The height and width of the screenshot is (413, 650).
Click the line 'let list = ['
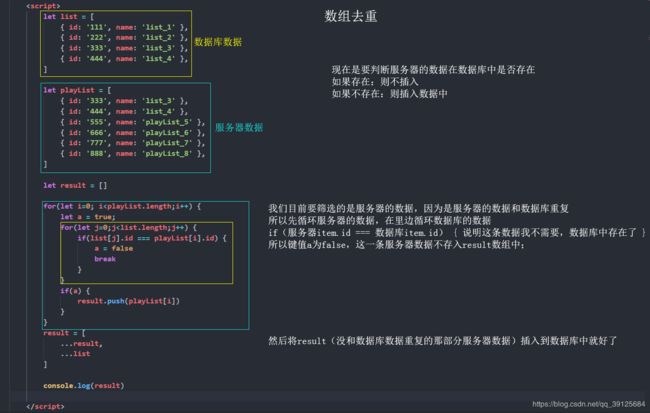click(69, 17)
